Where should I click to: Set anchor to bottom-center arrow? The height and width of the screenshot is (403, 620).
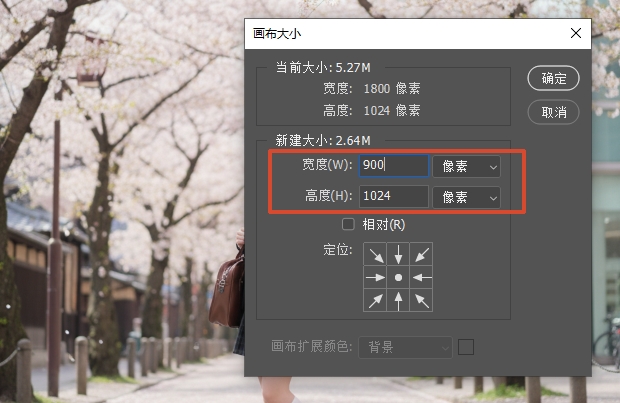pyautogui.click(x=398, y=300)
